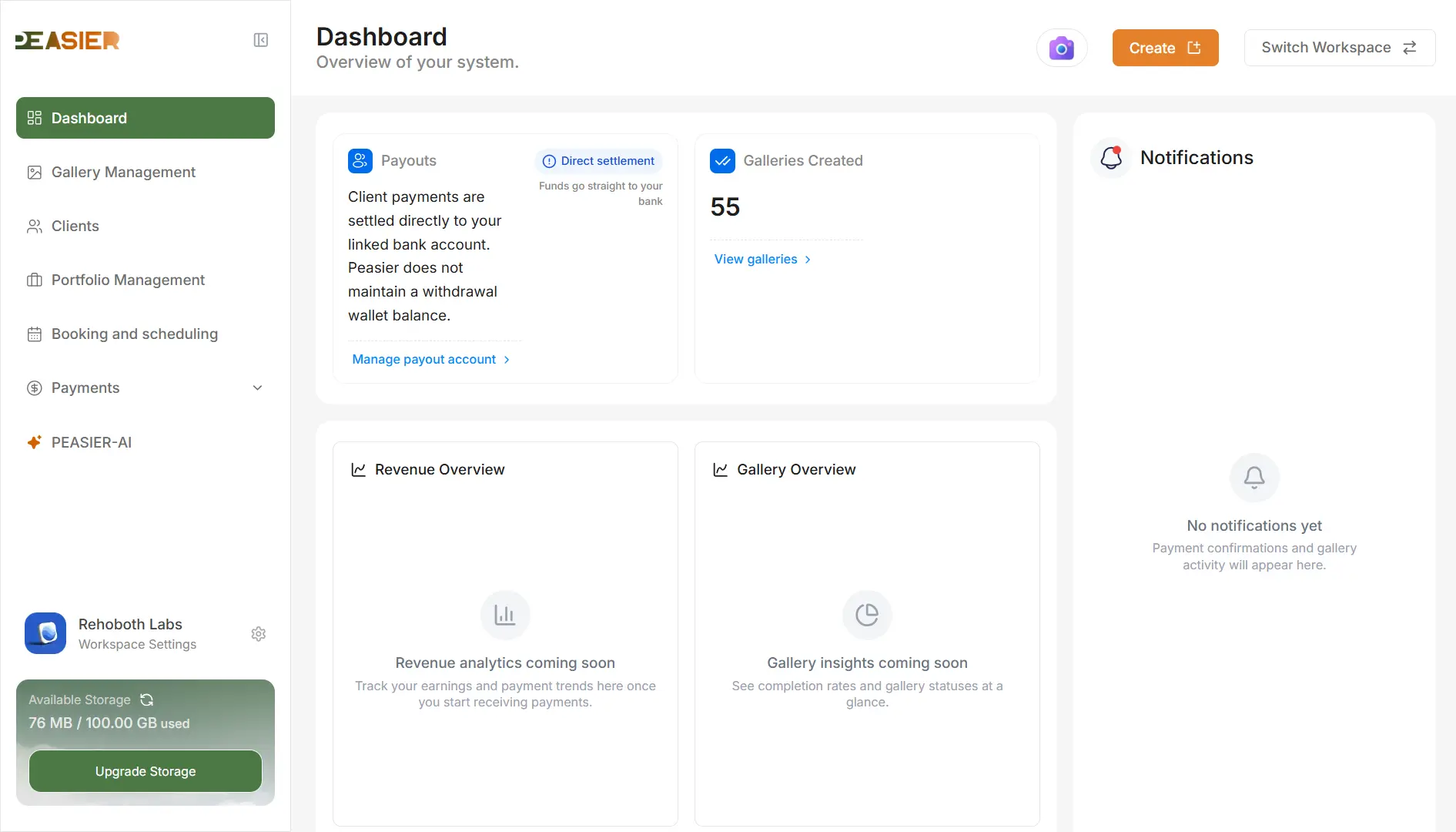
Task: Click the PEASIER logo
Action: coord(66,40)
